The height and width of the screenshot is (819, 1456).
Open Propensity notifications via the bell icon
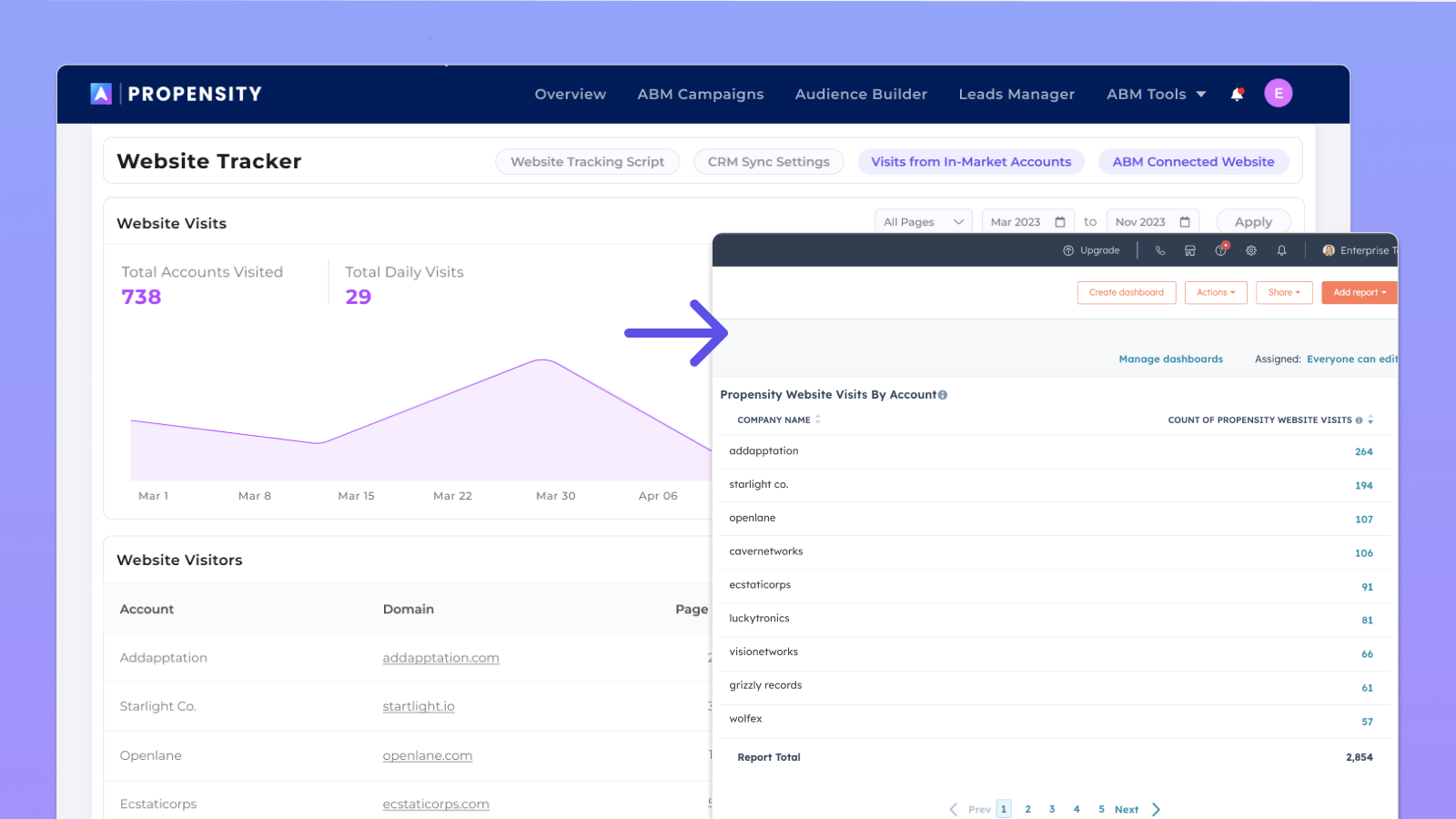[1237, 94]
